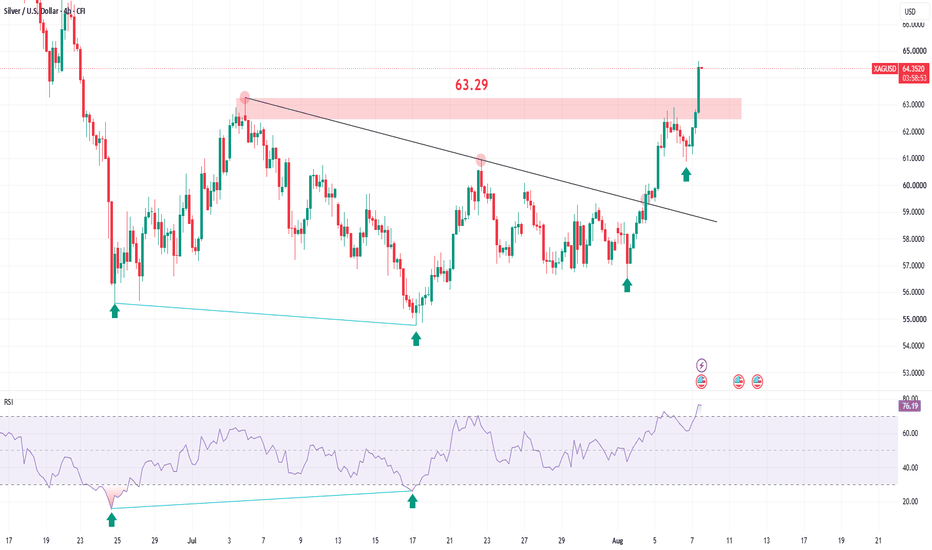
Task: Click the XAGUSD symbol price label
Action: (884, 69)
